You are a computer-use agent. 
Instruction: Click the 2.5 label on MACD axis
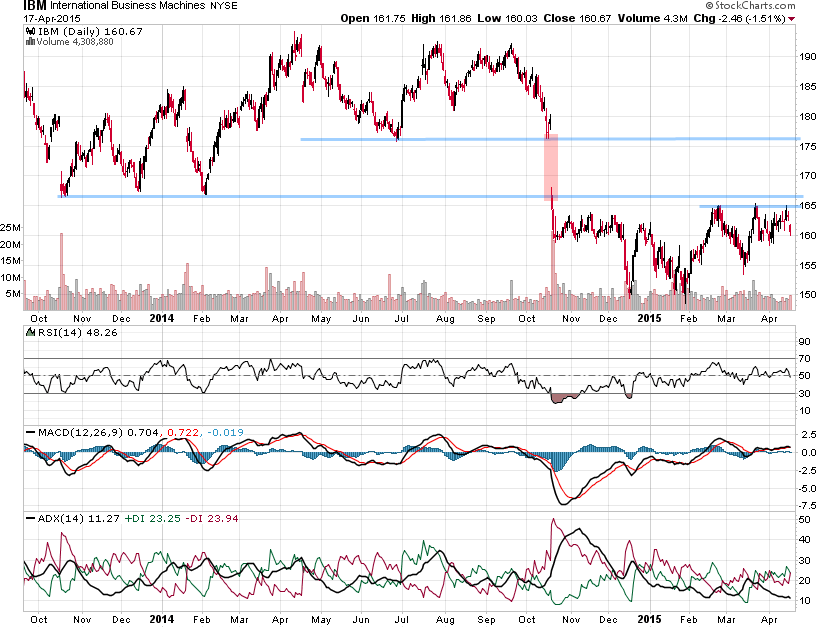coord(807,434)
